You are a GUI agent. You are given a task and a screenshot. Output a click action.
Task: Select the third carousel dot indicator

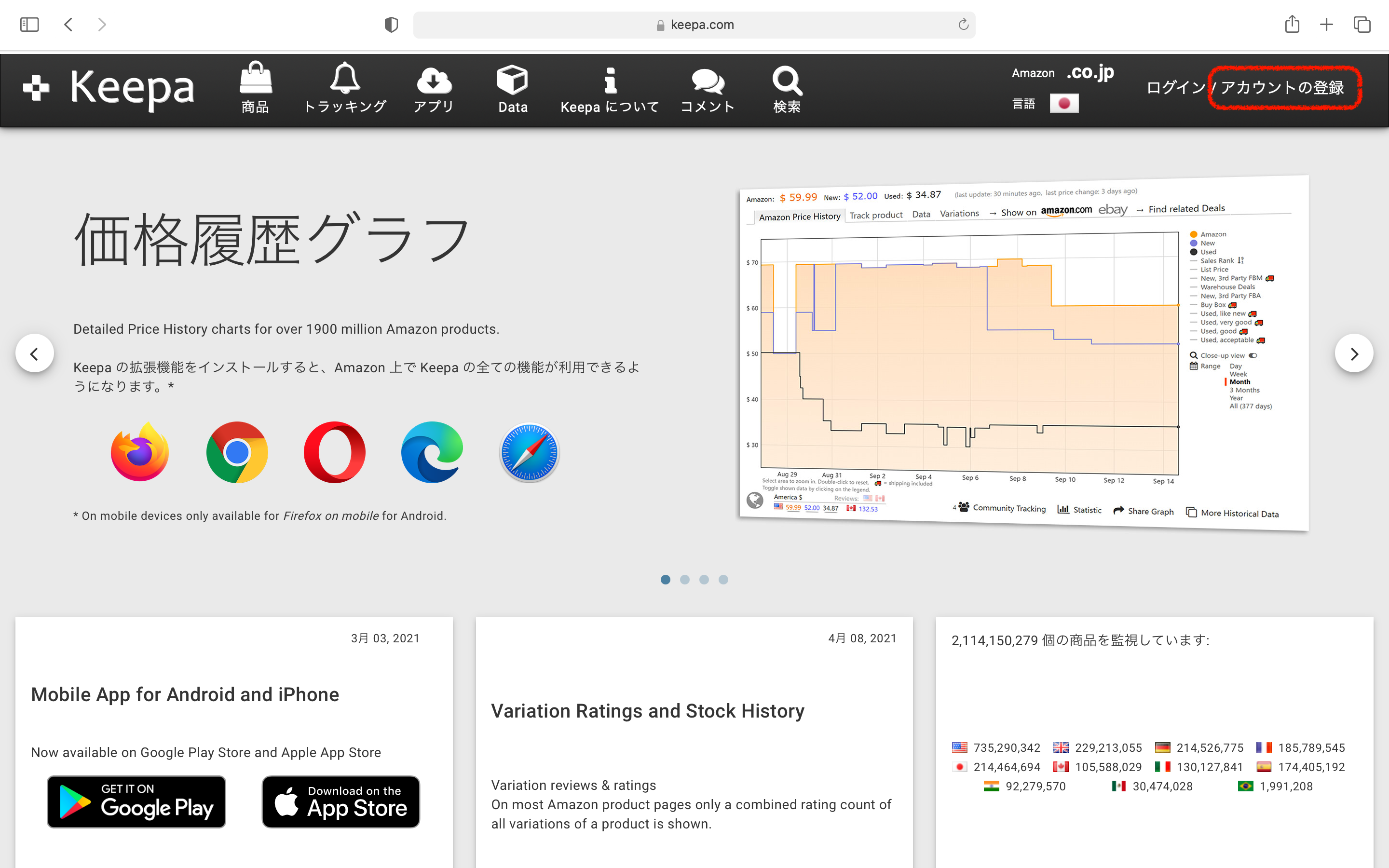tap(704, 579)
